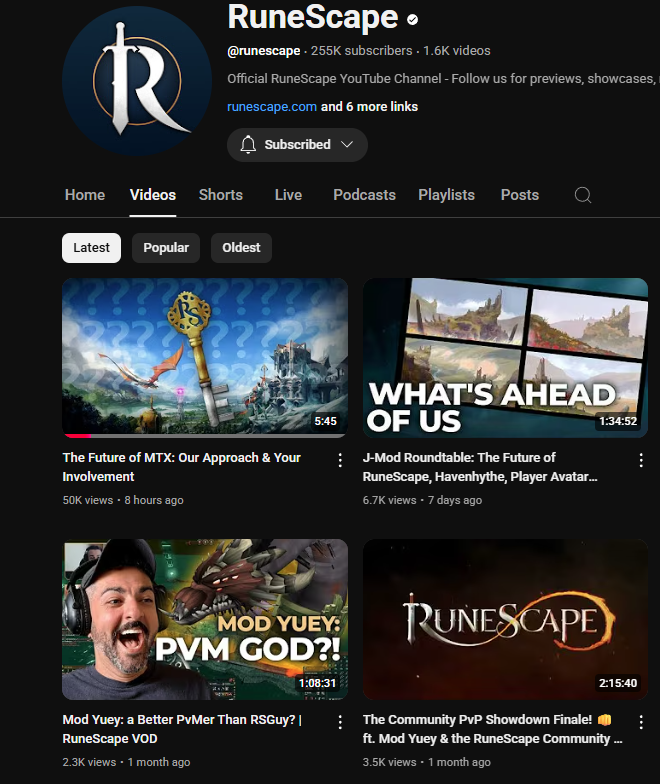This screenshot has height=784, width=660.
Task: Open 'J-Mod Roundtable' video title
Action: [x=480, y=467]
